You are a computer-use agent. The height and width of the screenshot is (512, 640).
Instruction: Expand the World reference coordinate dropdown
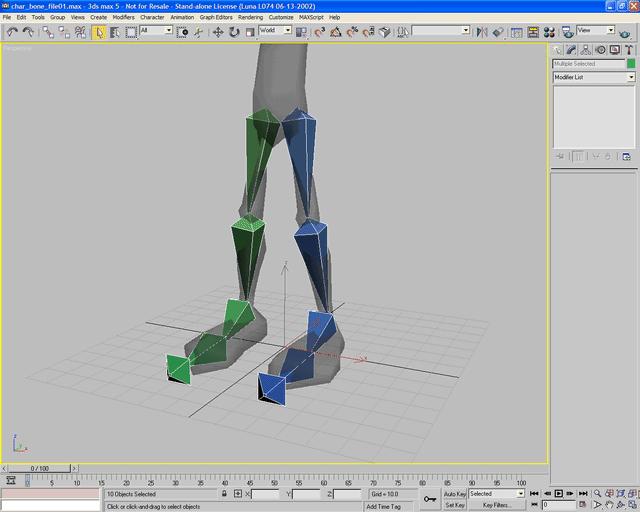(x=275, y=31)
